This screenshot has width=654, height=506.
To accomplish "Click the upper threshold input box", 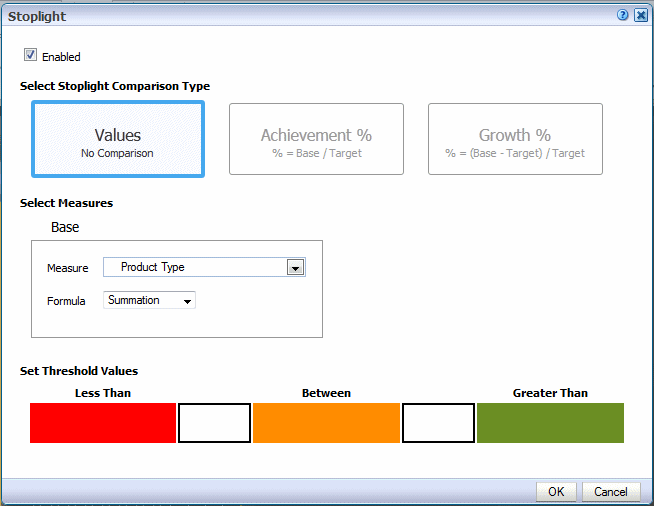I will tap(438, 423).
